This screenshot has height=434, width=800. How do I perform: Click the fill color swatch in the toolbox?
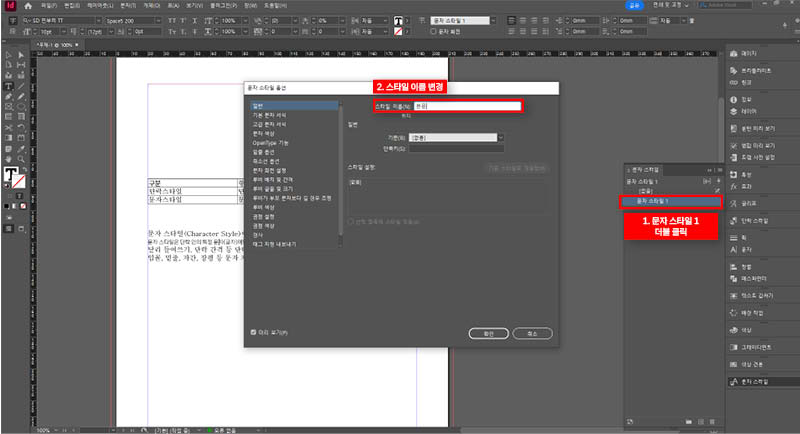[10, 174]
